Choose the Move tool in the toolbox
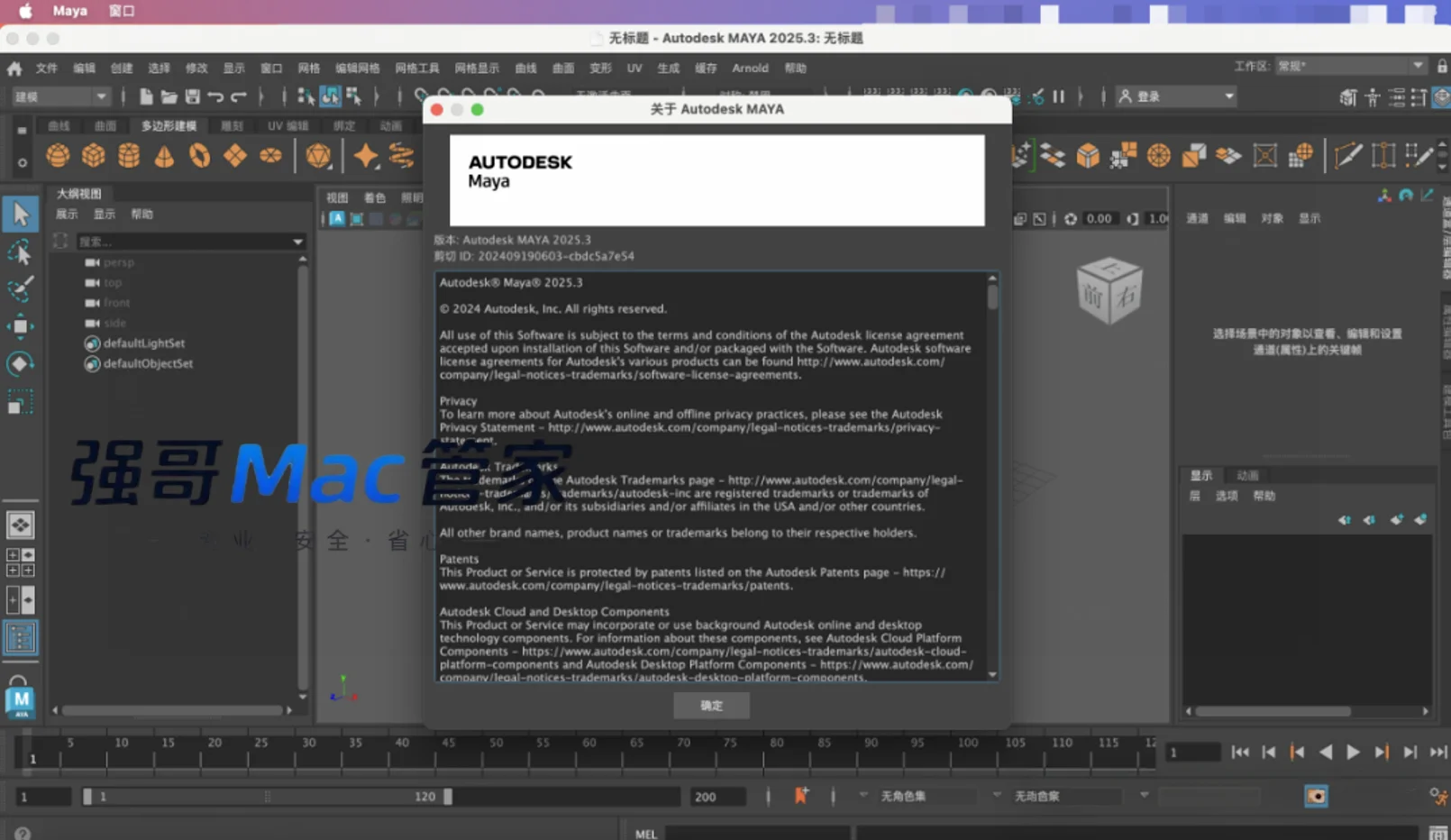1451x840 pixels. coord(20,326)
